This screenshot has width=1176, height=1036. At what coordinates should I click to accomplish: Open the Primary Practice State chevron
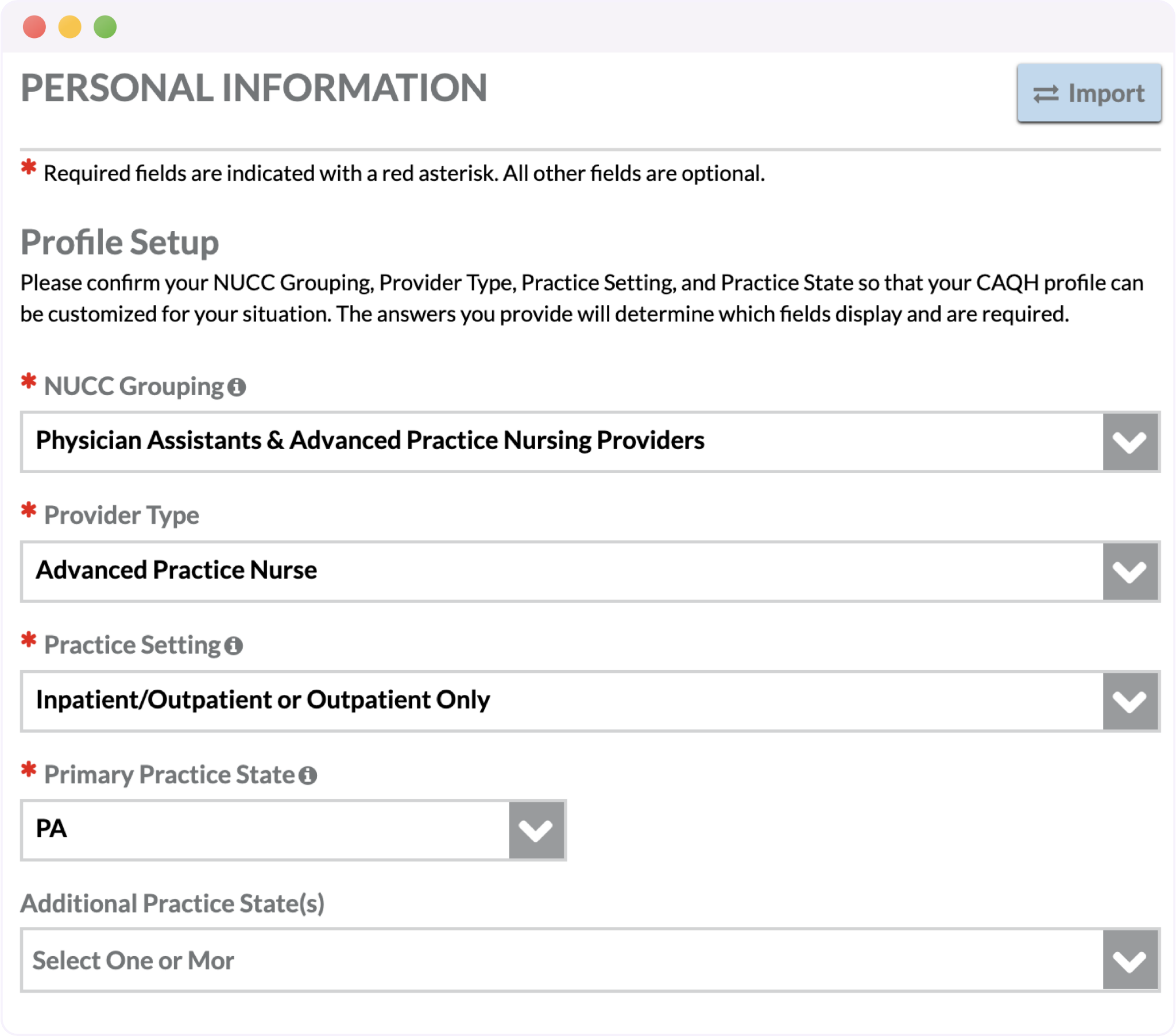536,830
